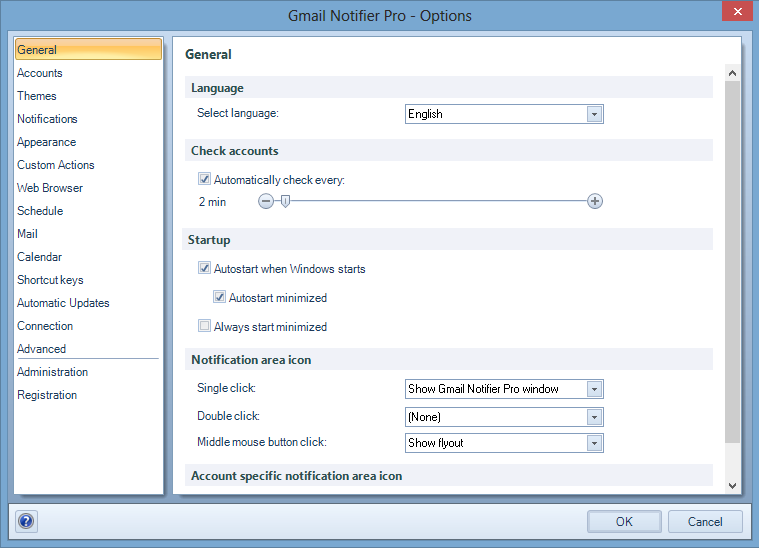Open Custom Actions settings
The height and width of the screenshot is (548, 759).
click(56, 165)
